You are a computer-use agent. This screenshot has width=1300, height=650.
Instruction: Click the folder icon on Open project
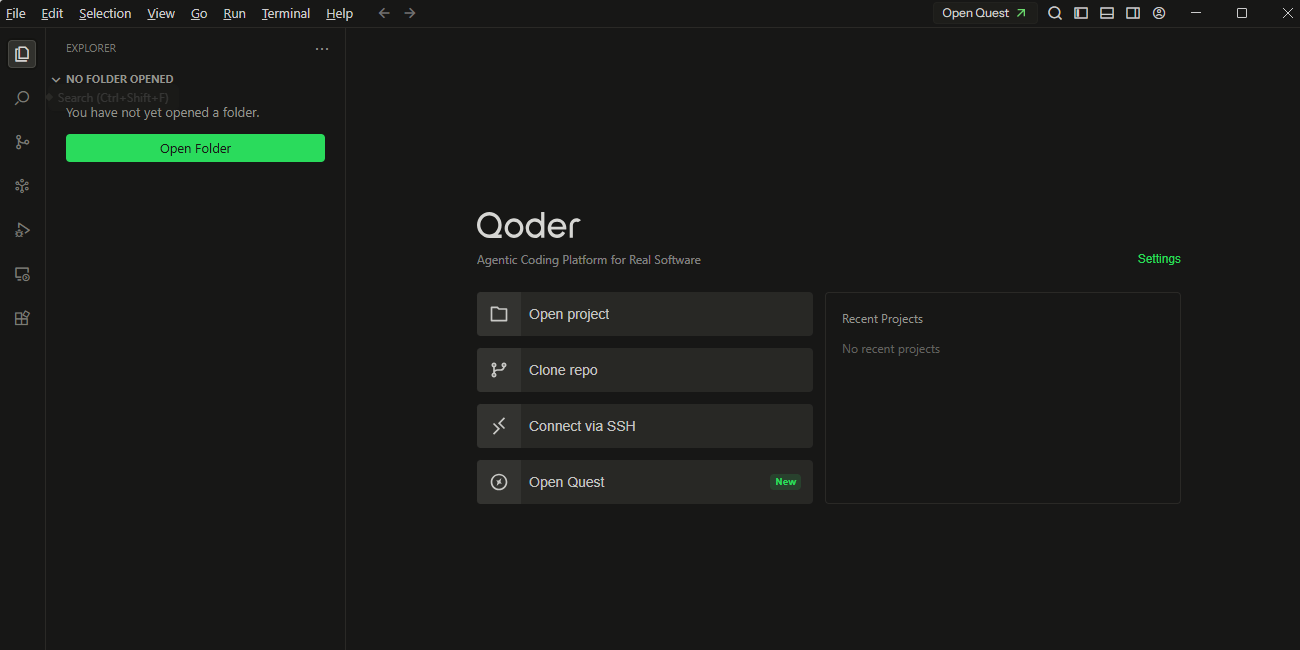pyautogui.click(x=499, y=314)
